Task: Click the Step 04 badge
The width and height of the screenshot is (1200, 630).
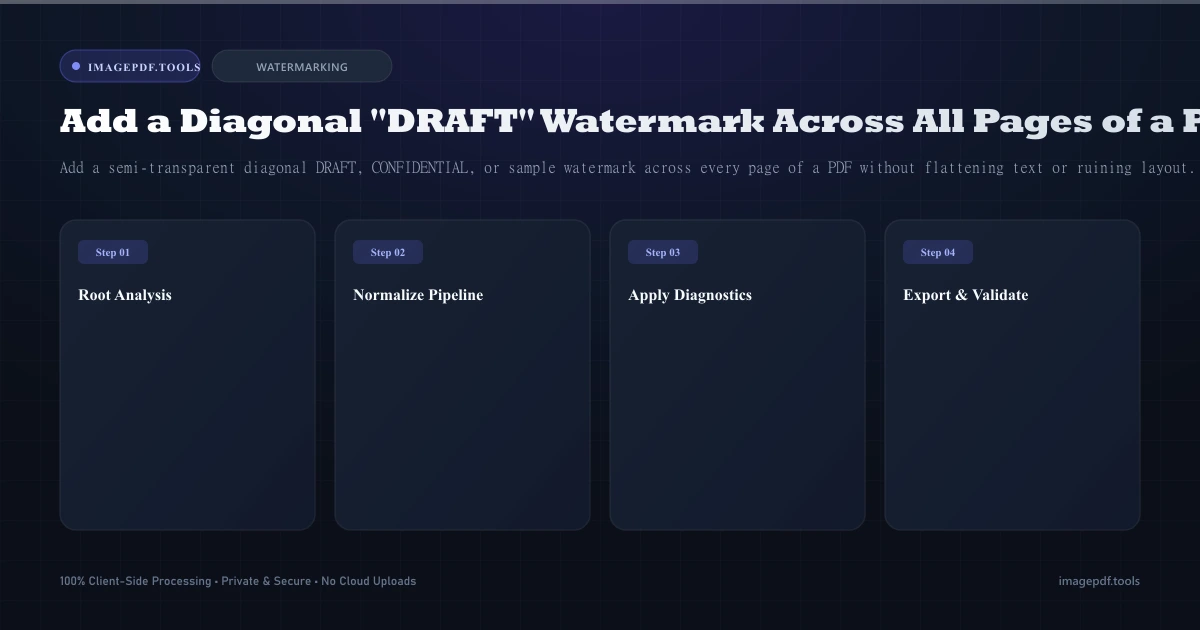Action: point(938,252)
